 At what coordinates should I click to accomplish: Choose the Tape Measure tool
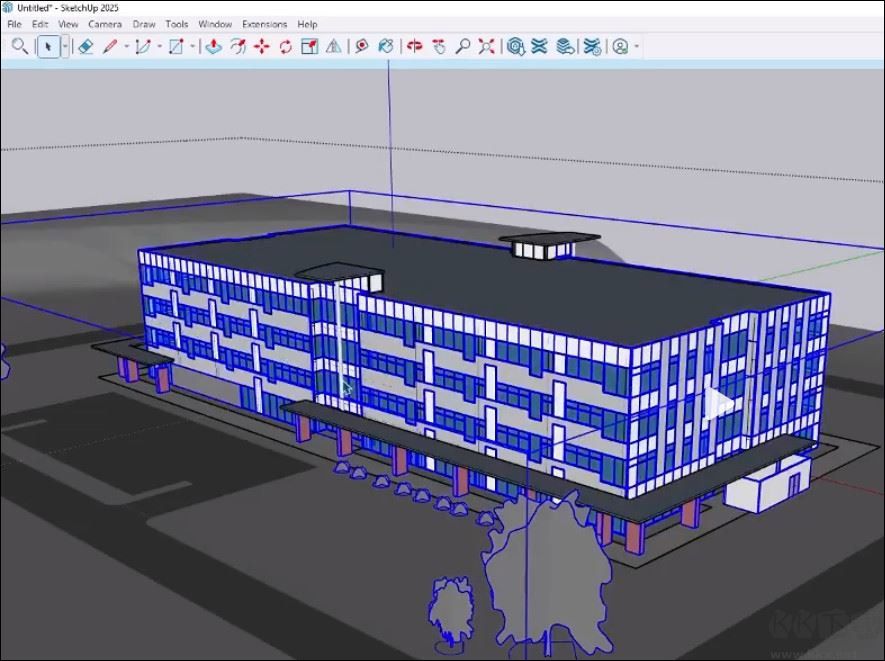click(x=362, y=46)
